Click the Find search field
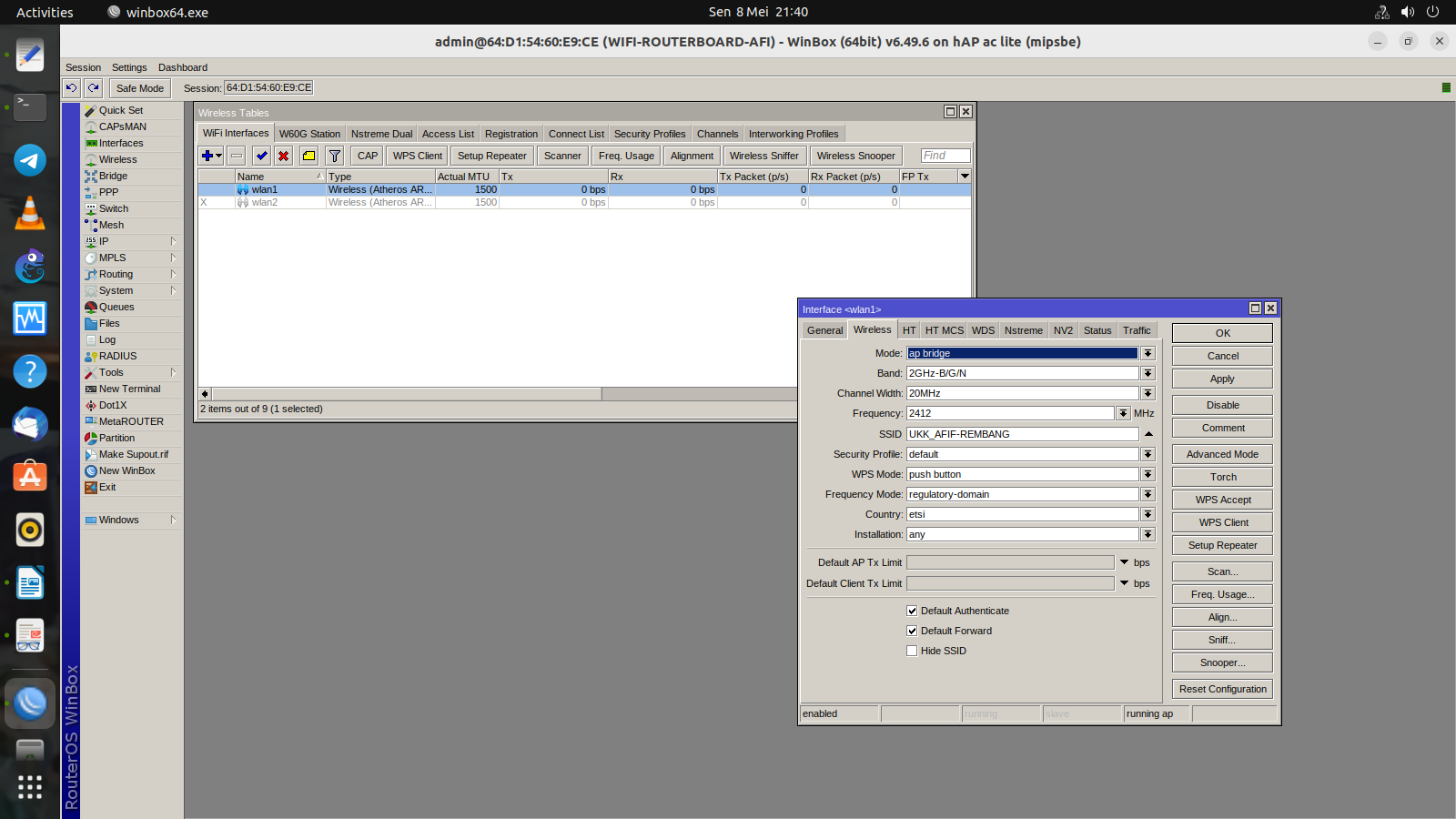Image resolution: width=1456 pixels, height=819 pixels. (x=945, y=156)
